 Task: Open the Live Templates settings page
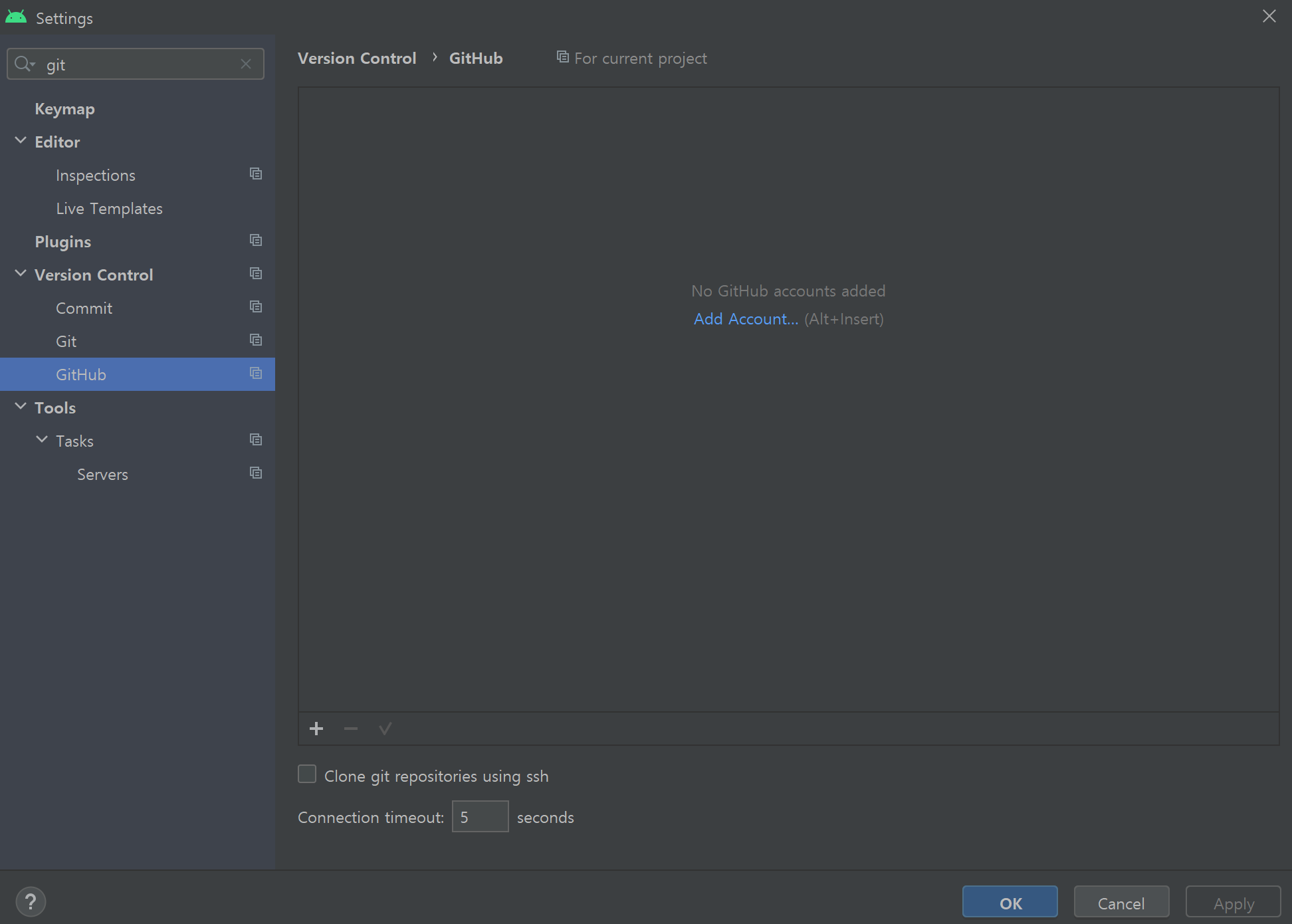click(110, 209)
